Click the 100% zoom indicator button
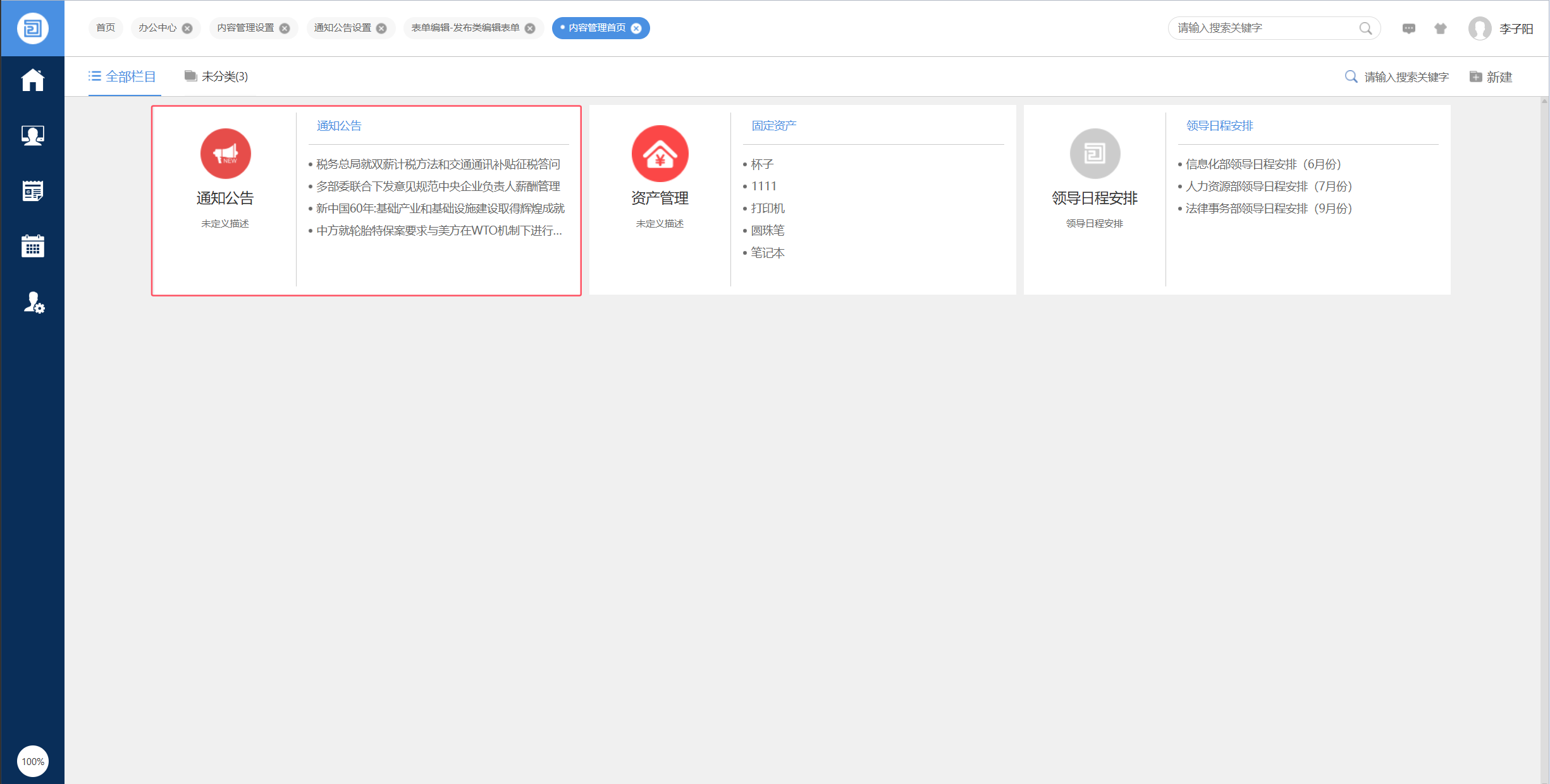The image size is (1550, 784). click(32, 761)
